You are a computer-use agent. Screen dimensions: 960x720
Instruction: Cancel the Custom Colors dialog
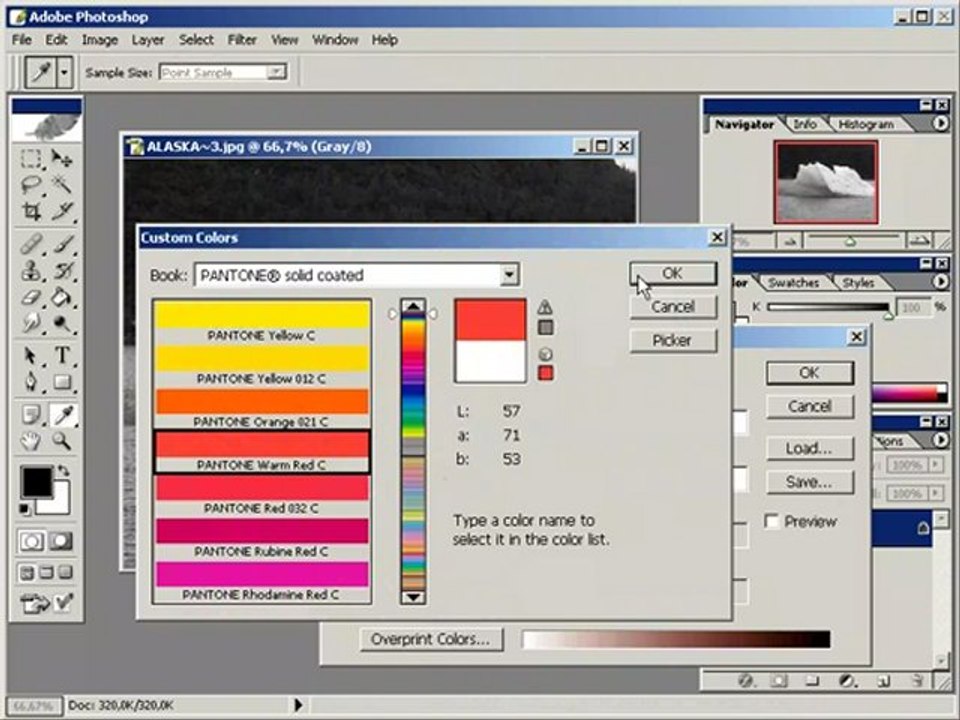pyautogui.click(x=672, y=307)
